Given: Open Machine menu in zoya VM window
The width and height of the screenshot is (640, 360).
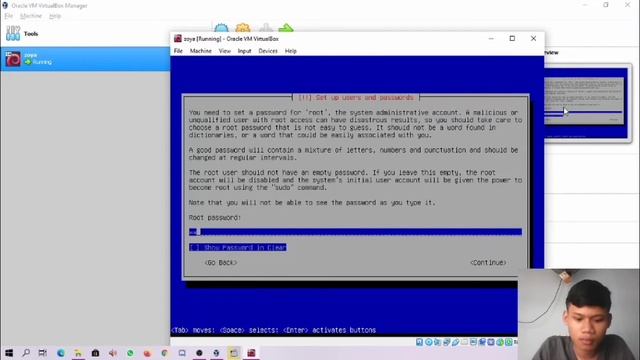Looking at the screenshot, I should [201, 51].
